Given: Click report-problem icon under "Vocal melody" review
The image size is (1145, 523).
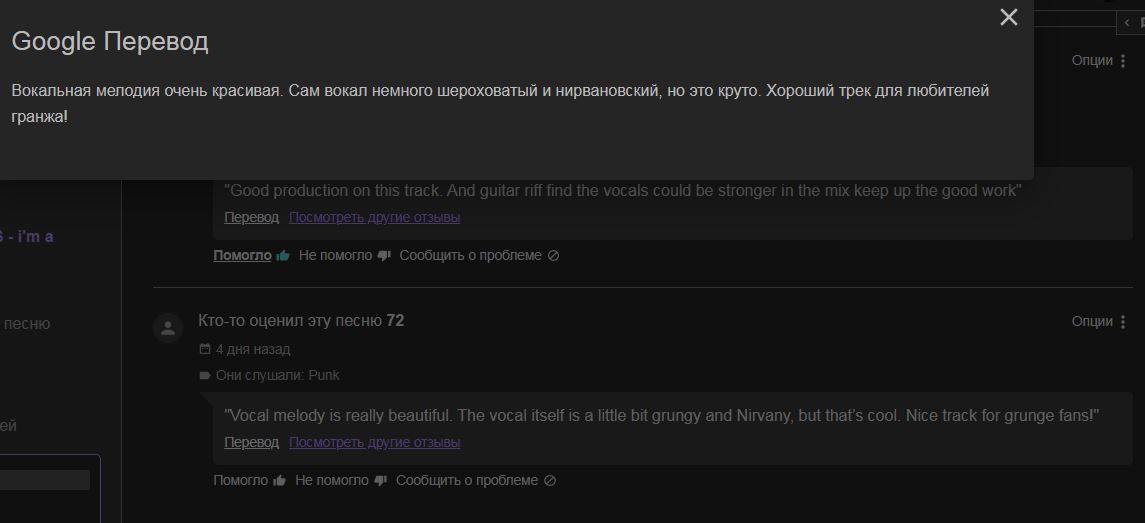Looking at the screenshot, I should pos(549,481).
